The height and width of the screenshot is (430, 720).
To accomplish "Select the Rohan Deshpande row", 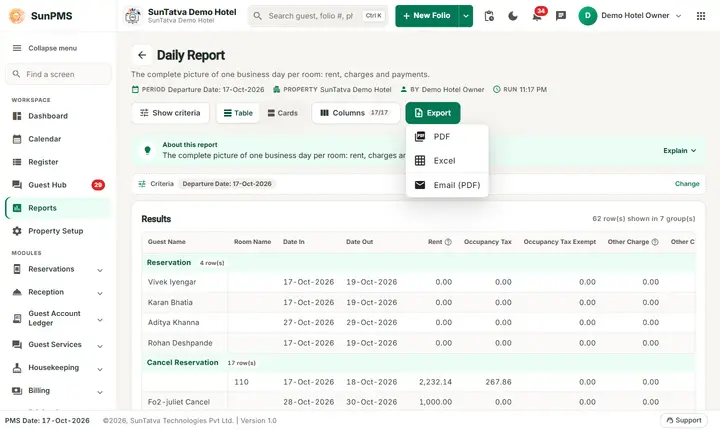I will click(x=419, y=343).
